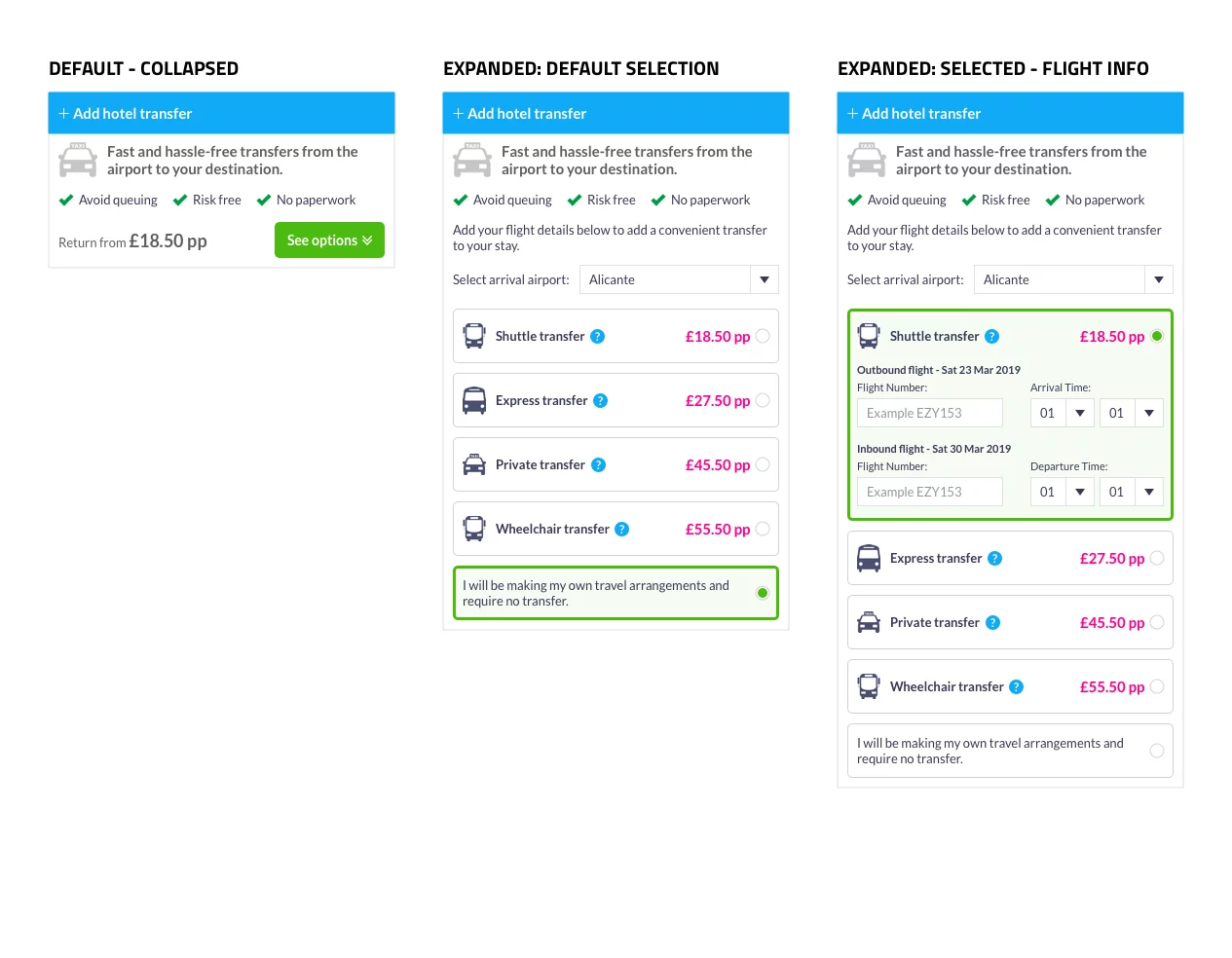The image size is (1232, 958).
Task: Click help icon beside Express transfer in Flight Info panel
Action: pyautogui.click(x=994, y=559)
